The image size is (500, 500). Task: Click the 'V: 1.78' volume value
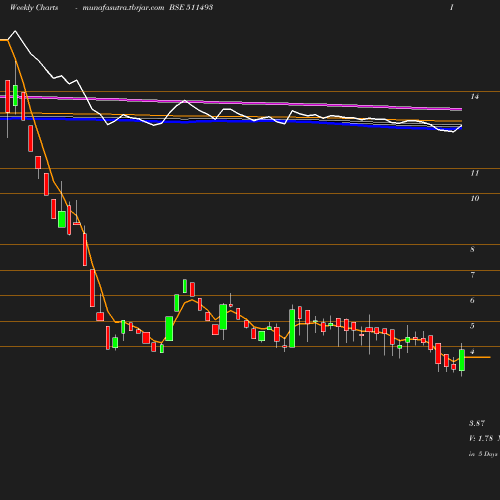tap(481, 438)
